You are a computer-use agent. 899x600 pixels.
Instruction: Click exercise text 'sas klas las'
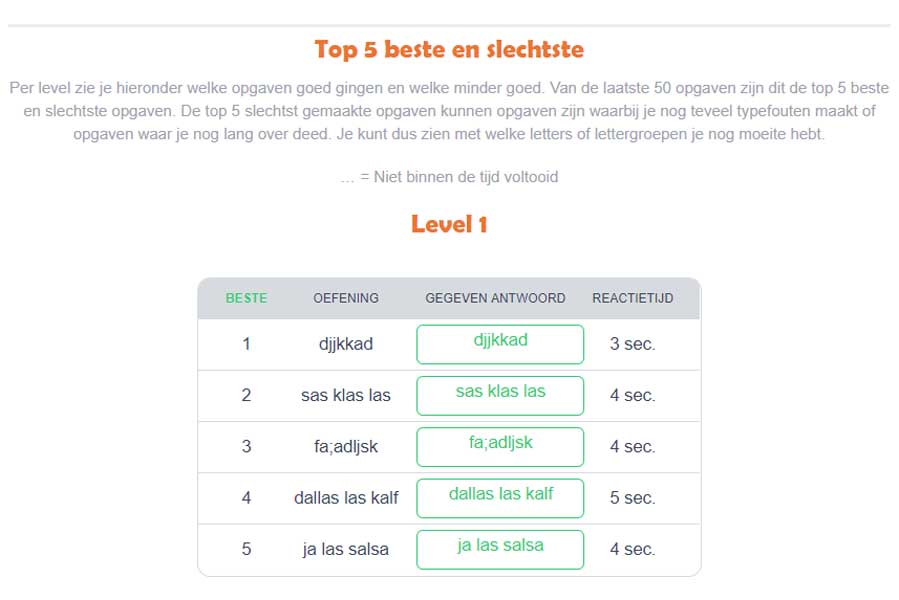point(346,395)
